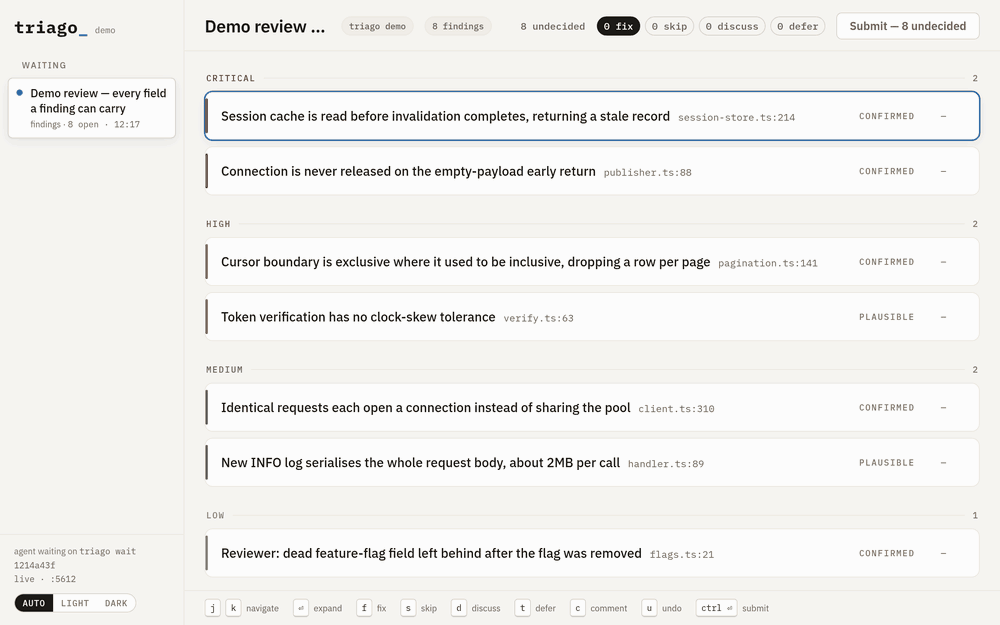This screenshot has width=1000, height=625.
Task: Click the triago_ logo
Action: (50, 27)
